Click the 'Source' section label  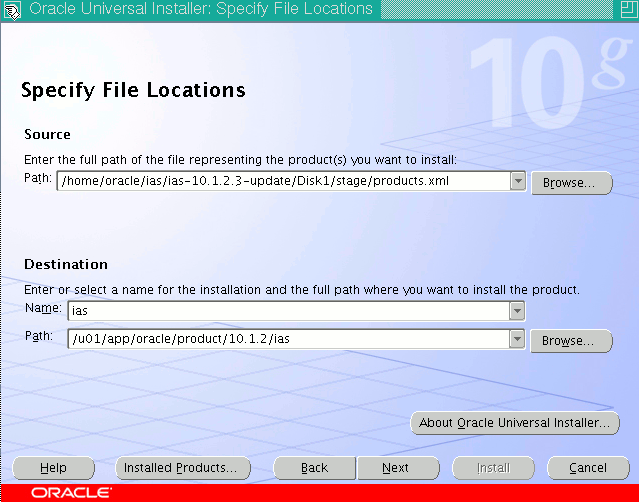click(47, 134)
